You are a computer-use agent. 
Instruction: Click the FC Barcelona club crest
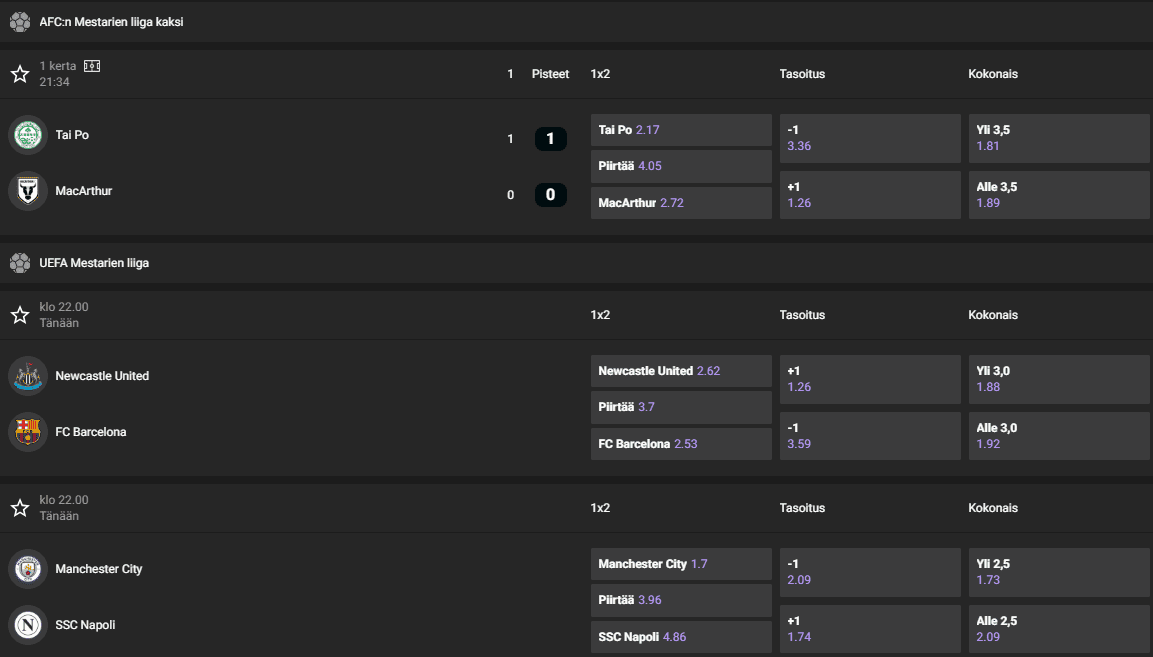tap(28, 432)
